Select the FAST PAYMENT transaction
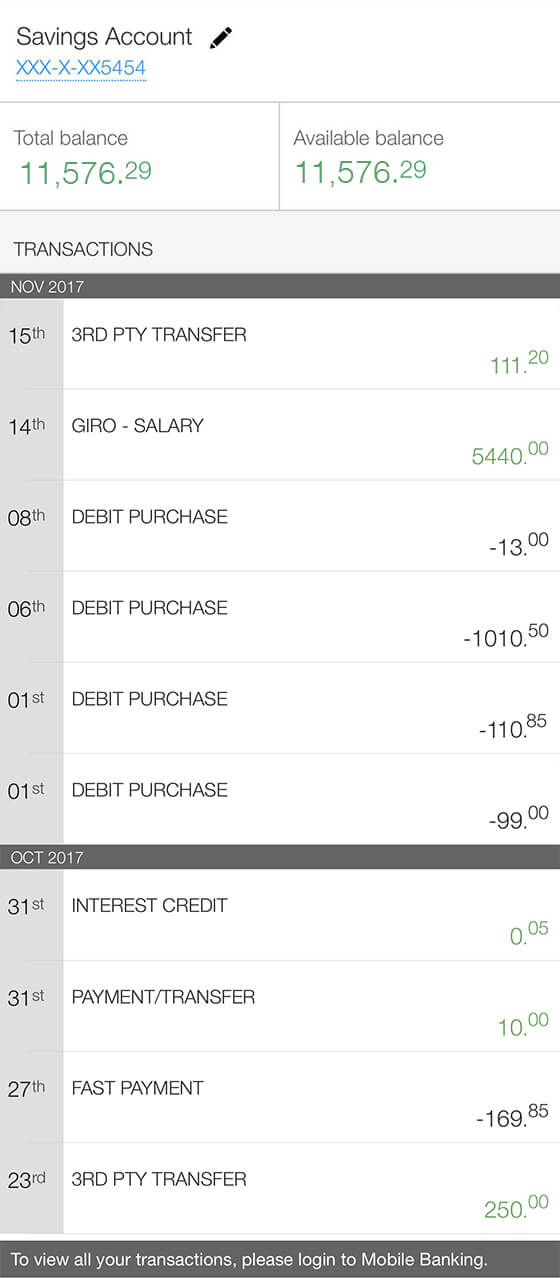Image resolution: width=560 pixels, height=1278 pixels. (280, 1097)
